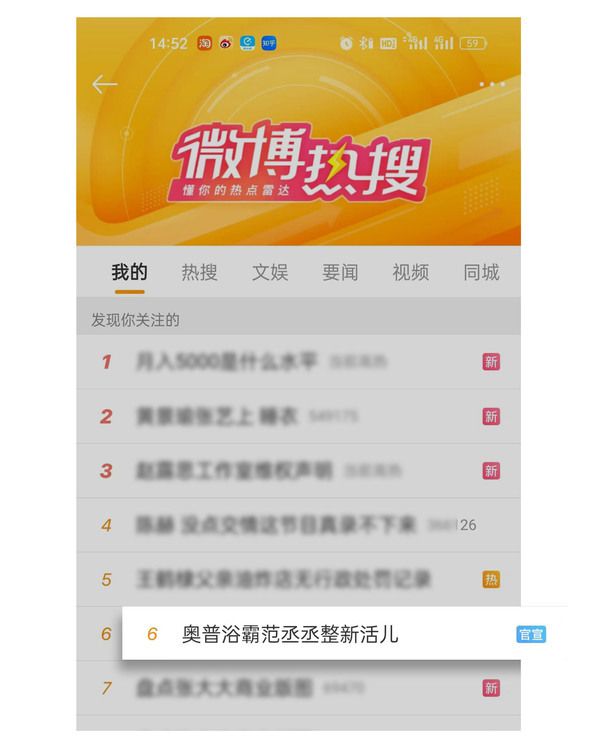Open the three-dot more menu
This screenshot has height=750, width=600.
point(492,84)
